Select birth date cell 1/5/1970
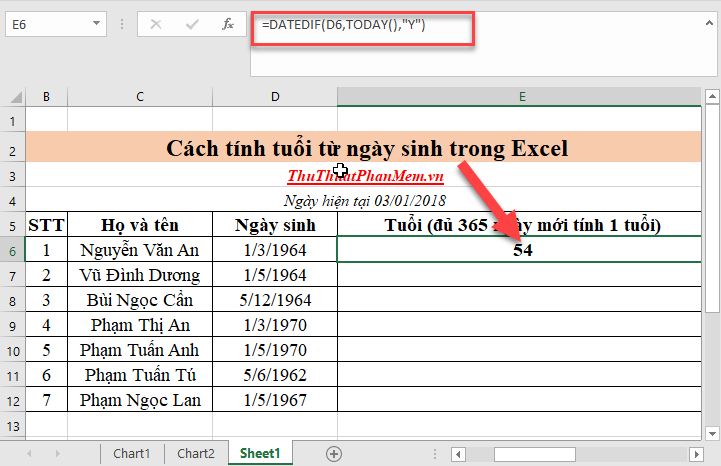The image size is (721, 466). (275, 350)
